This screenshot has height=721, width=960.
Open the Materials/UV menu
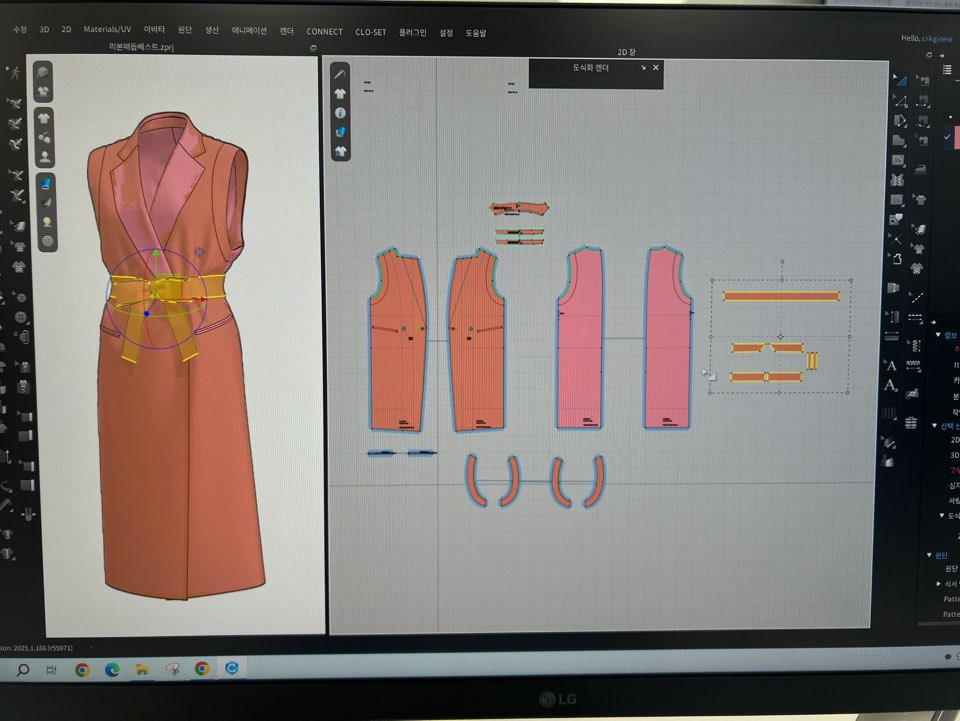coord(107,31)
